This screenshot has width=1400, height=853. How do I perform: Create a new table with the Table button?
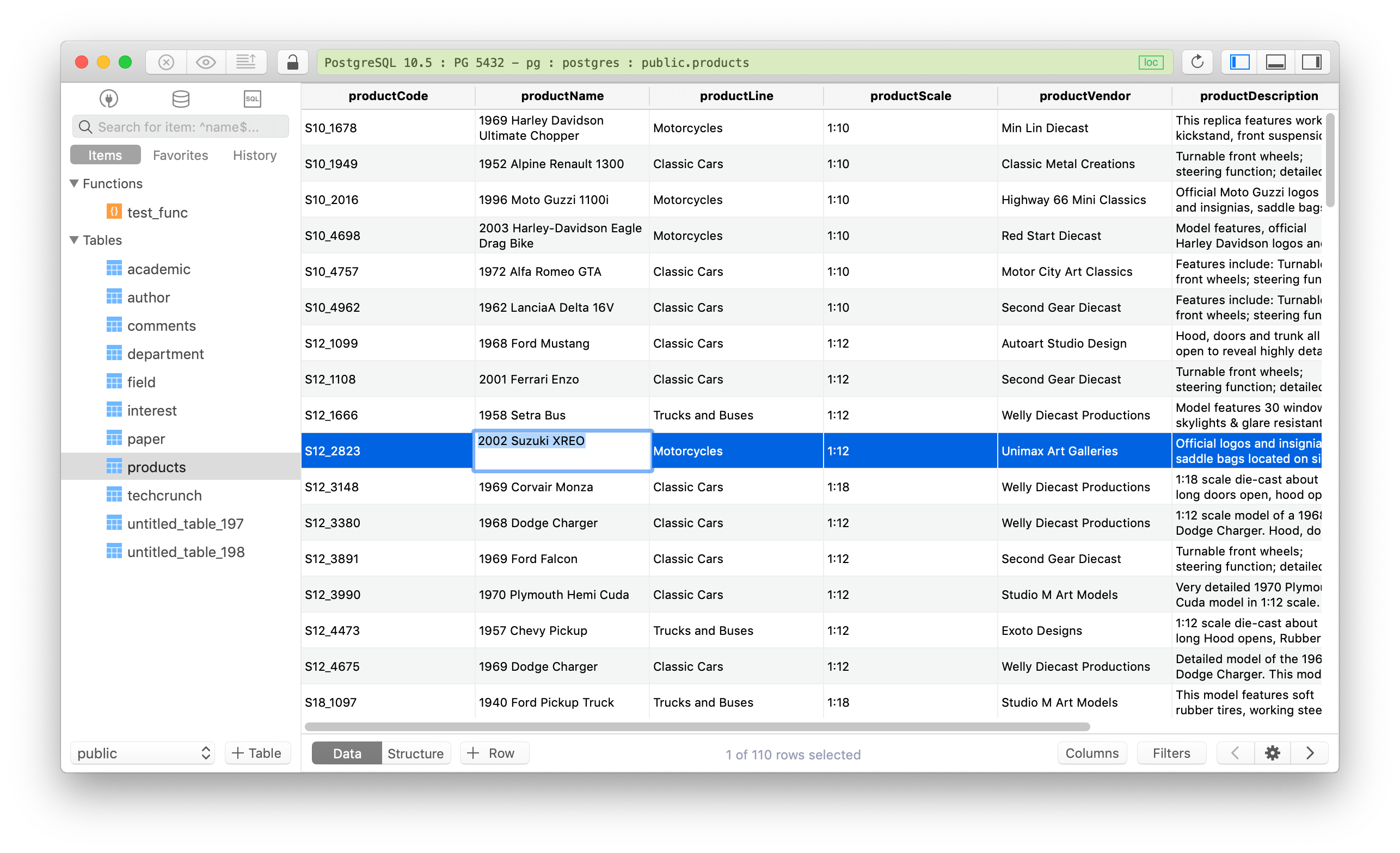coord(257,753)
